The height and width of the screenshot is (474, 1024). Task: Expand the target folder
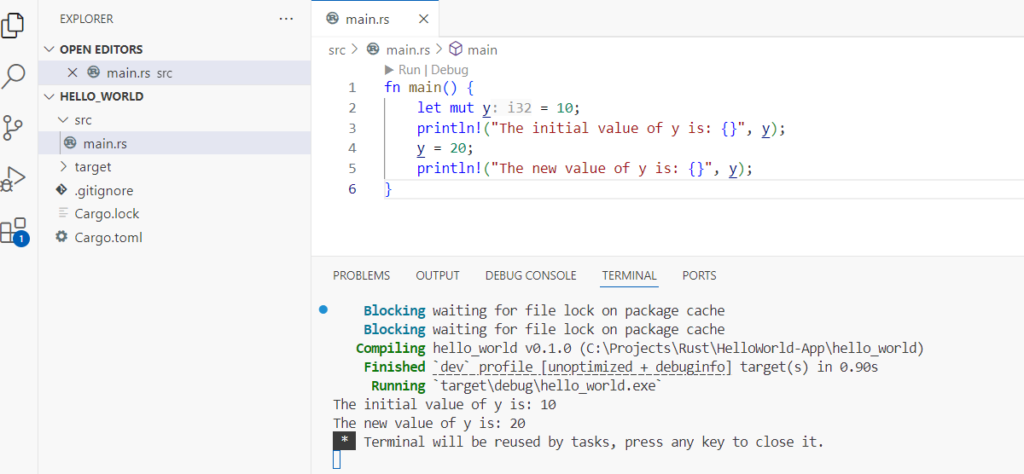click(63, 167)
